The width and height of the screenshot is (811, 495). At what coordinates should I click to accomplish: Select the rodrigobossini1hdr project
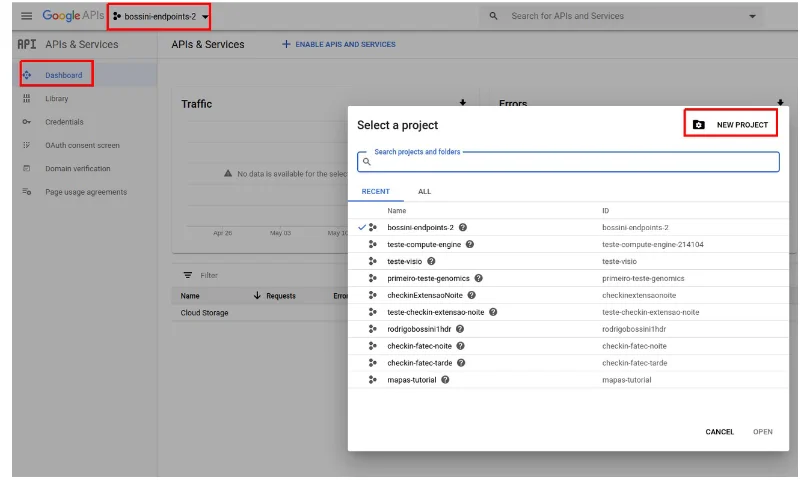(x=568, y=329)
